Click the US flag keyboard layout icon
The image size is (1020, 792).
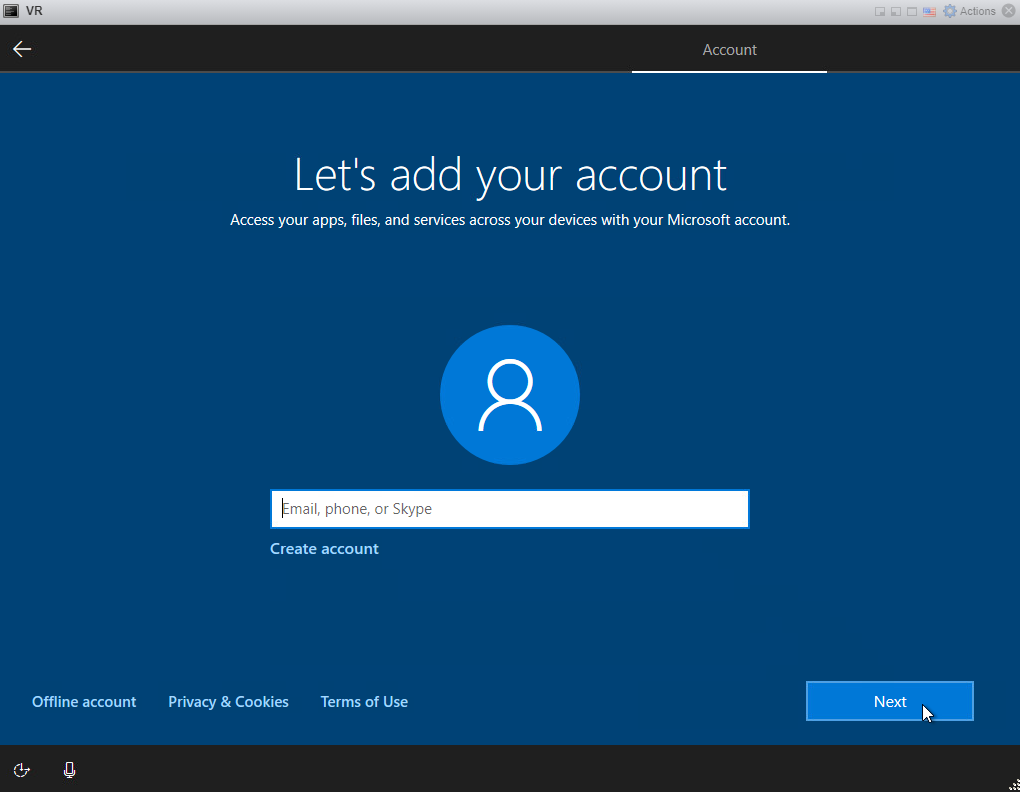[930, 12]
